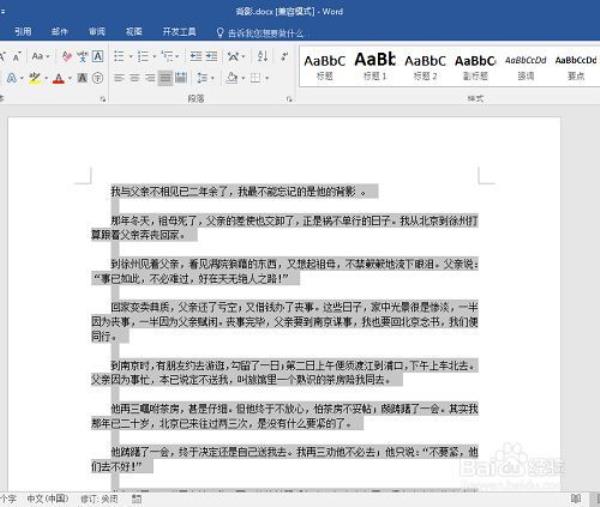600x507 pixels.
Task: Toggle track changes via 修订: 关闭
Action: pos(99,499)
